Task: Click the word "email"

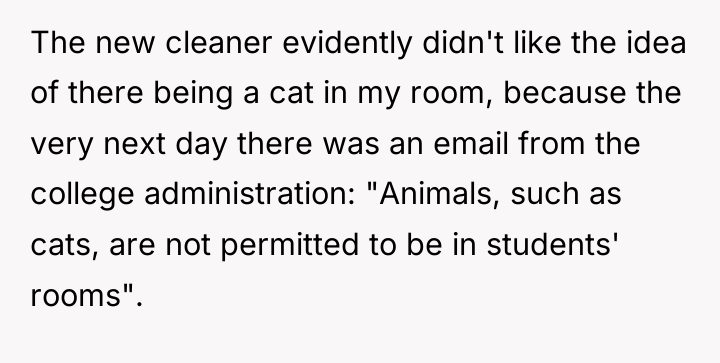Action: [471, 143]
